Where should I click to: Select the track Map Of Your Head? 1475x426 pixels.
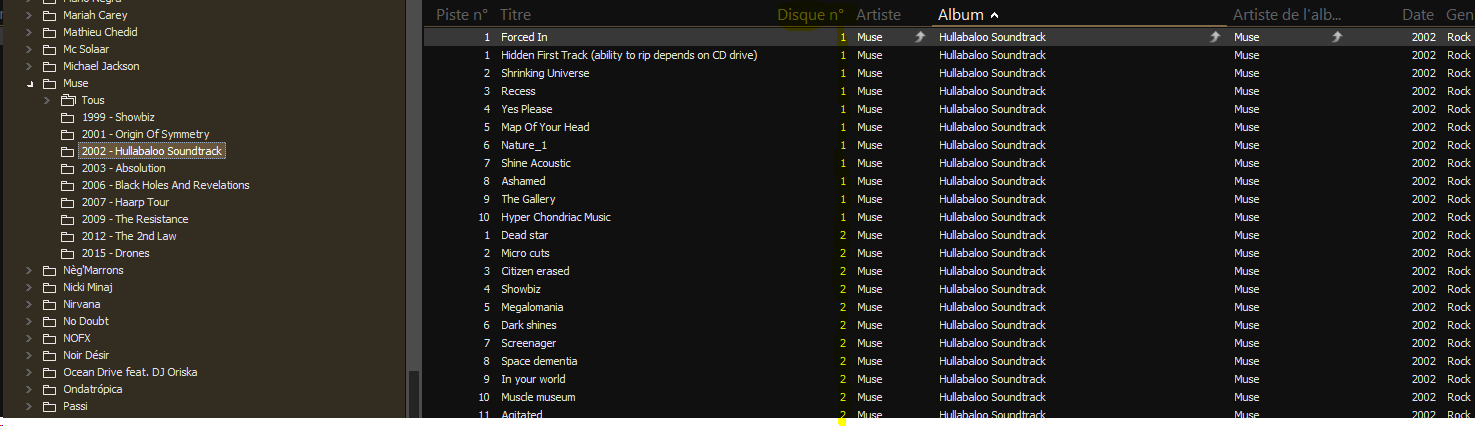tap(545, 127)
